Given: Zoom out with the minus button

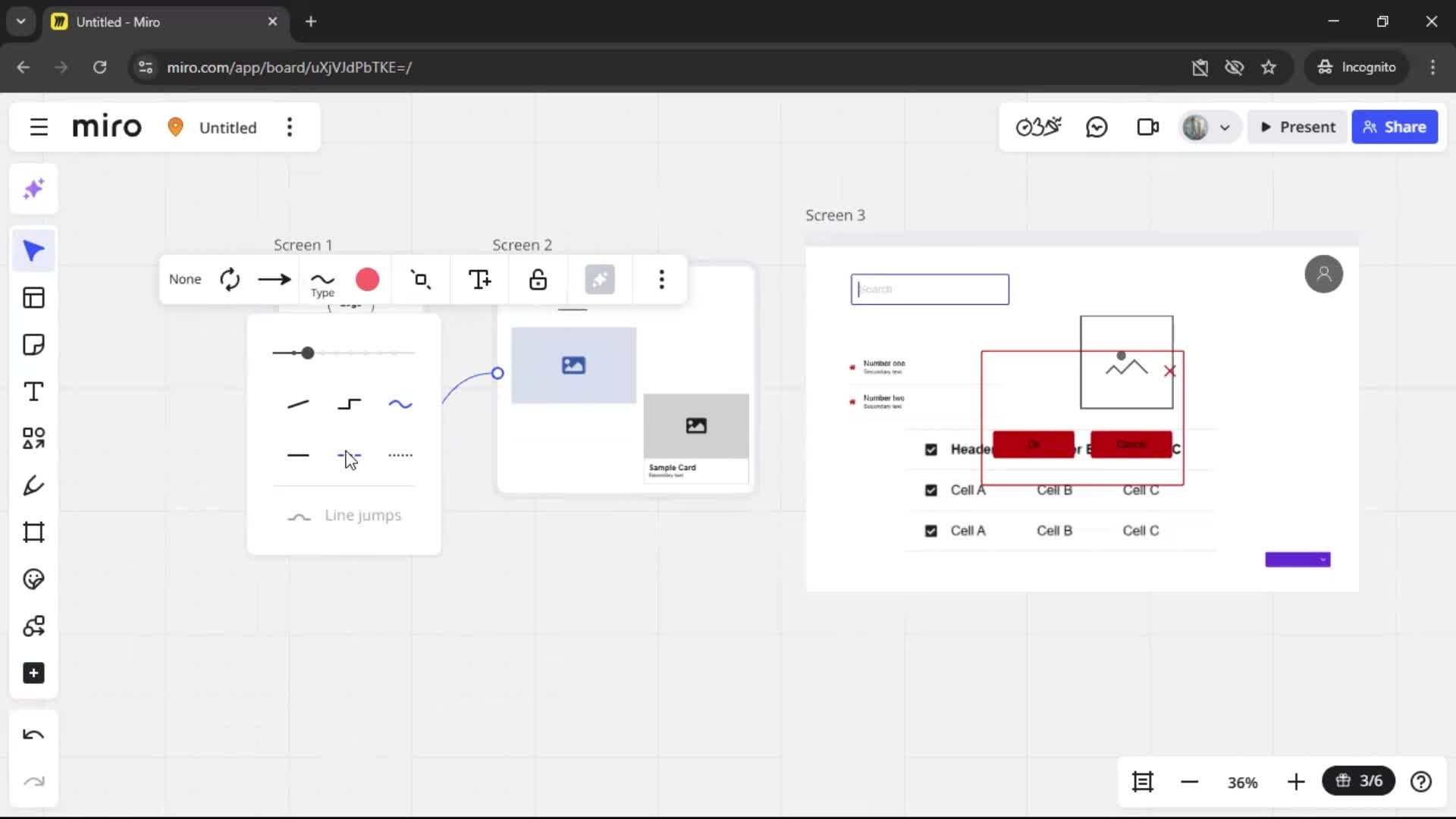Looking at the screenshot, I should tap(1189, 781).
